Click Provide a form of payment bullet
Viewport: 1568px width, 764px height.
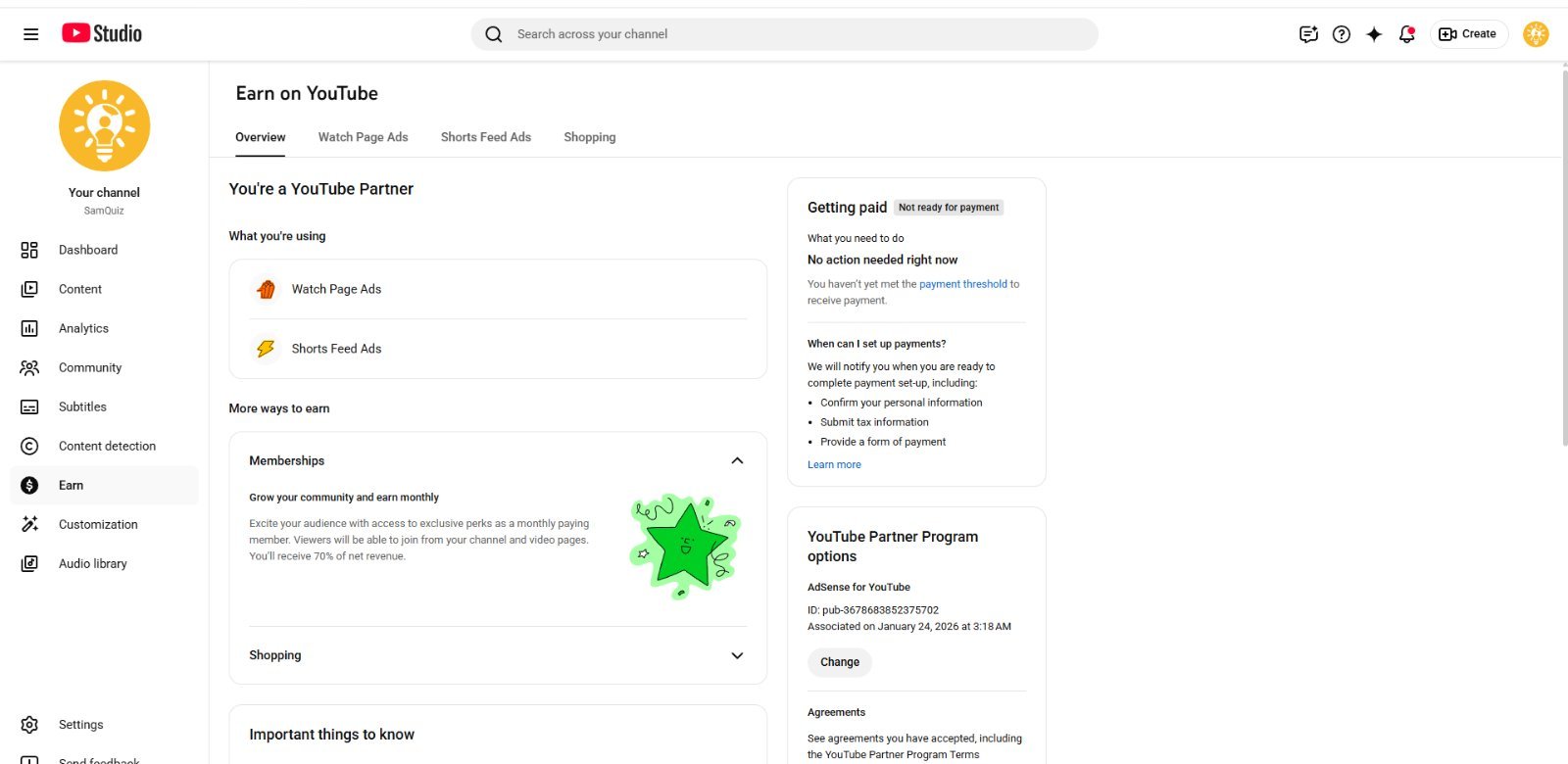click(883, 442)
